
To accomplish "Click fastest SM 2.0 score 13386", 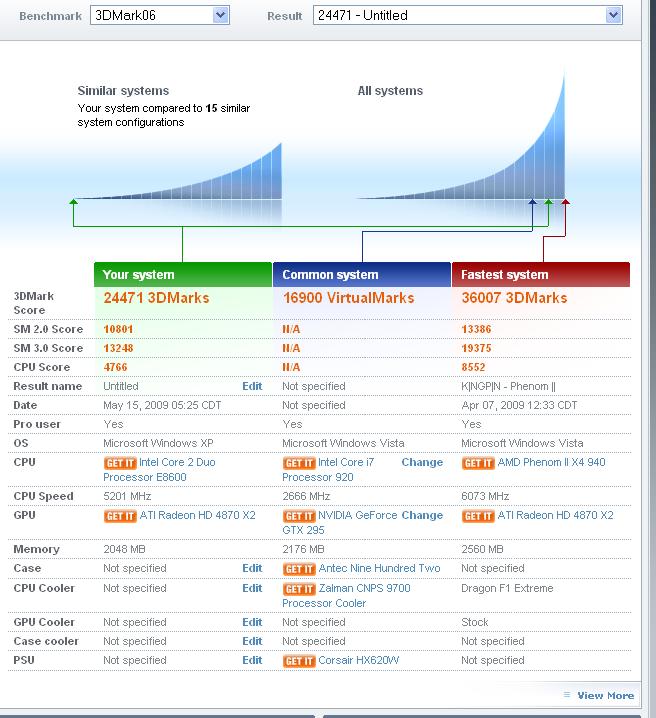I will (476, 329).
